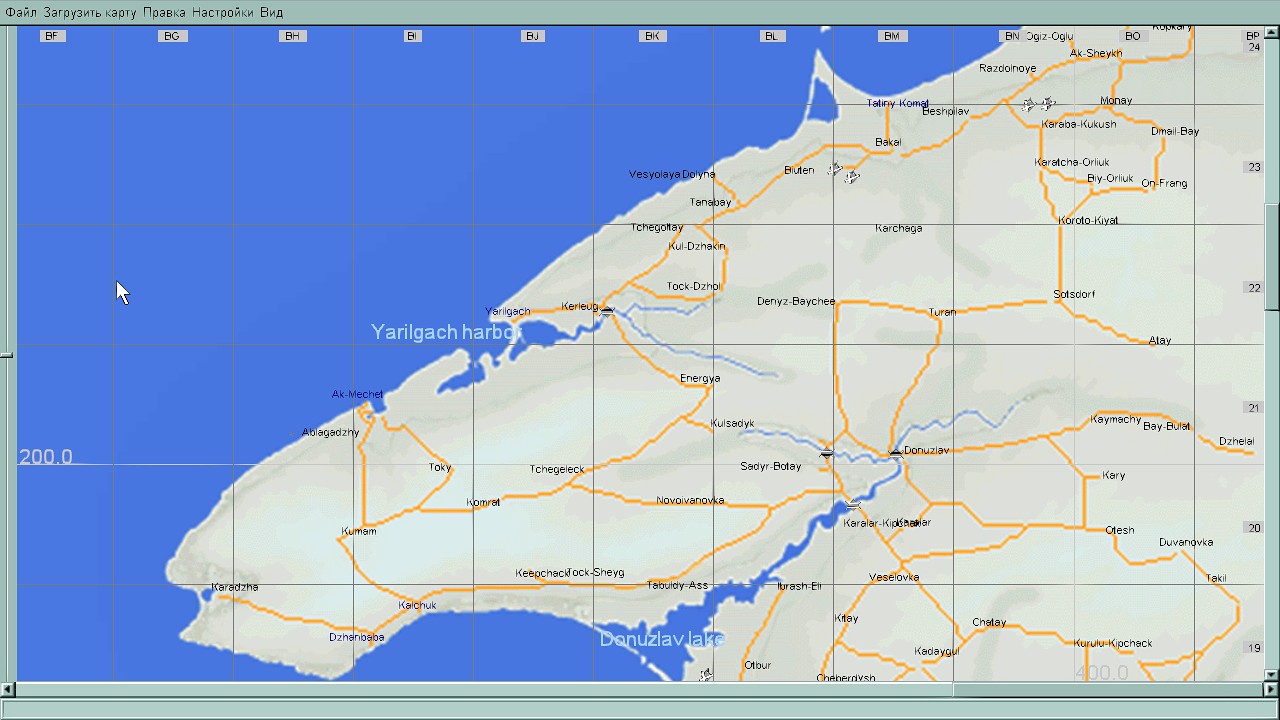The height and width of the screenshot is (720, 1280).
Task: Select the Koroto-Kiyat town label
Action: click(1088, 220)
